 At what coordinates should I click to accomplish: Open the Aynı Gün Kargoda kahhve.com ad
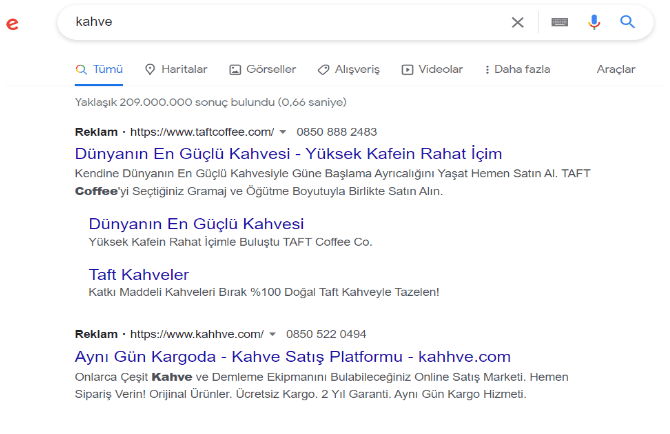point(293,357)
